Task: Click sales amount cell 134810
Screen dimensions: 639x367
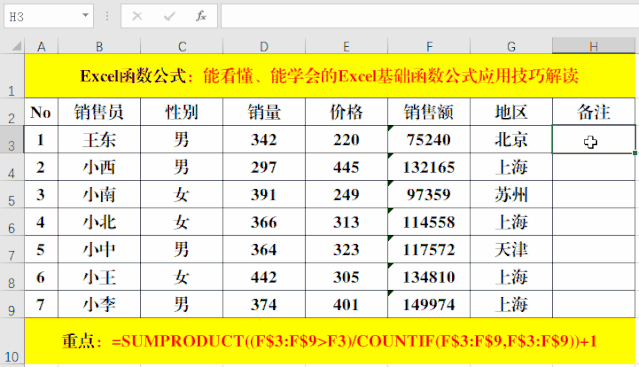Action: coord(429,277)
